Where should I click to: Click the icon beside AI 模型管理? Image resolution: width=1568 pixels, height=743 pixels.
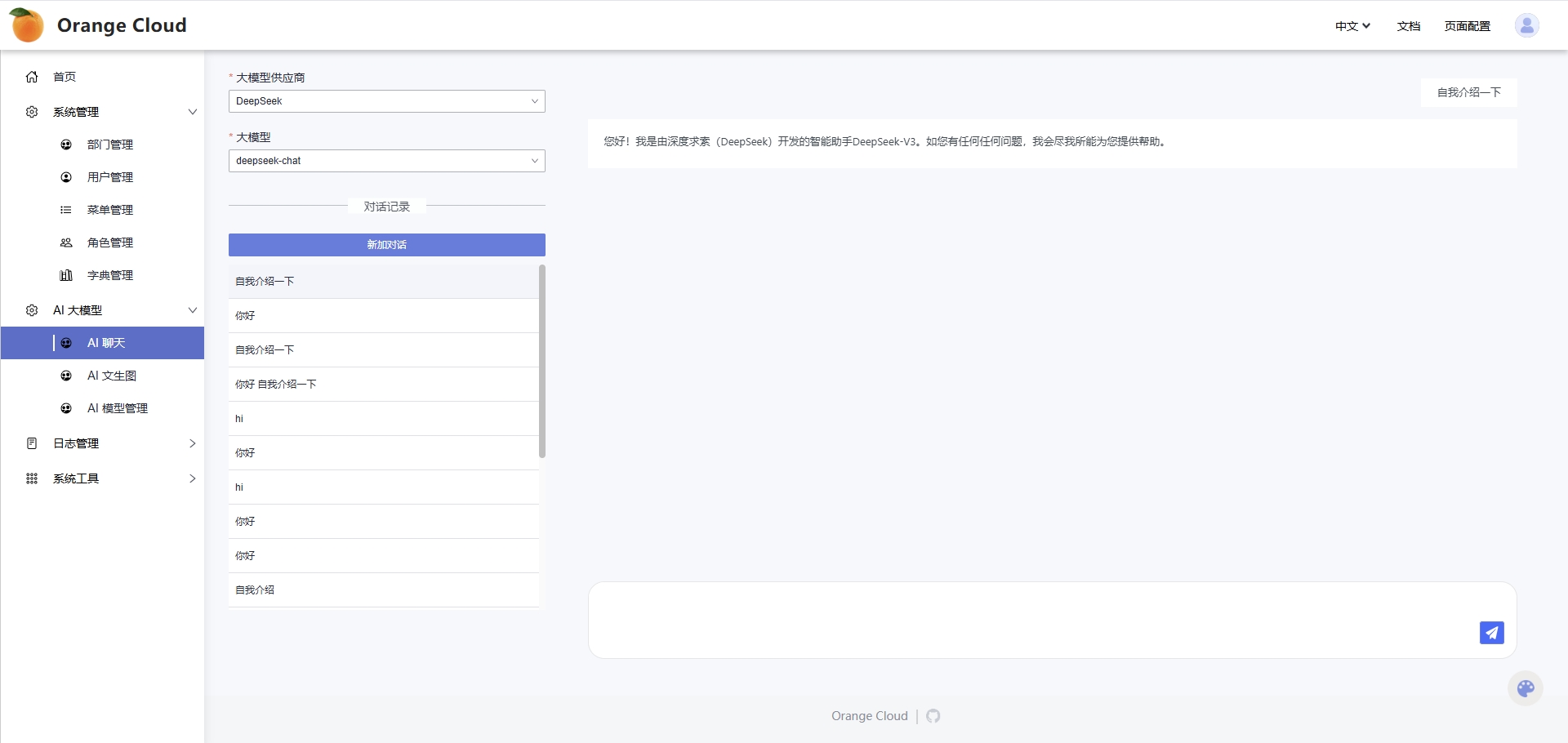66,408
